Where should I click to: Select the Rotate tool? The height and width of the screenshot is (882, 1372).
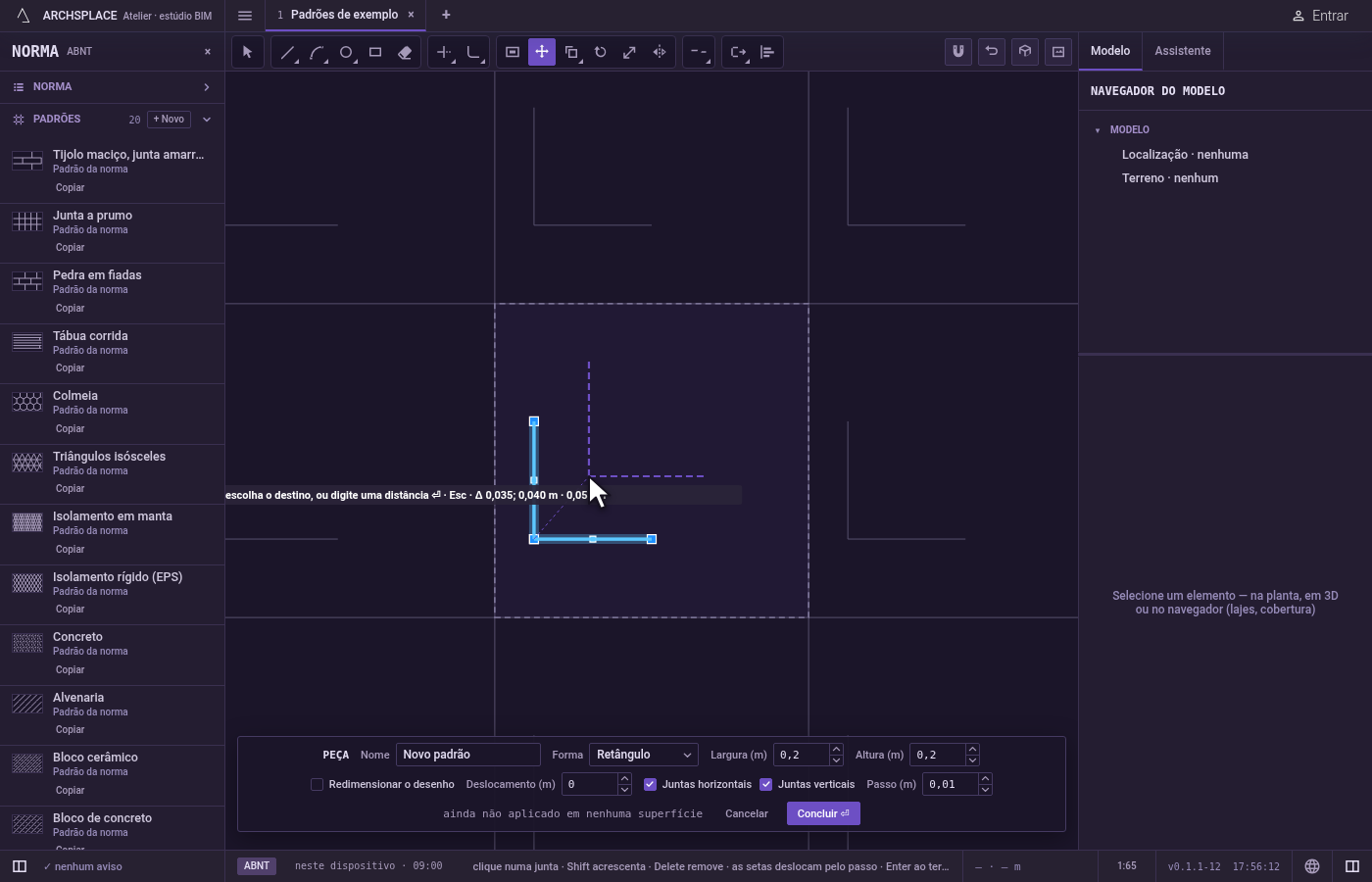[601, 52]
